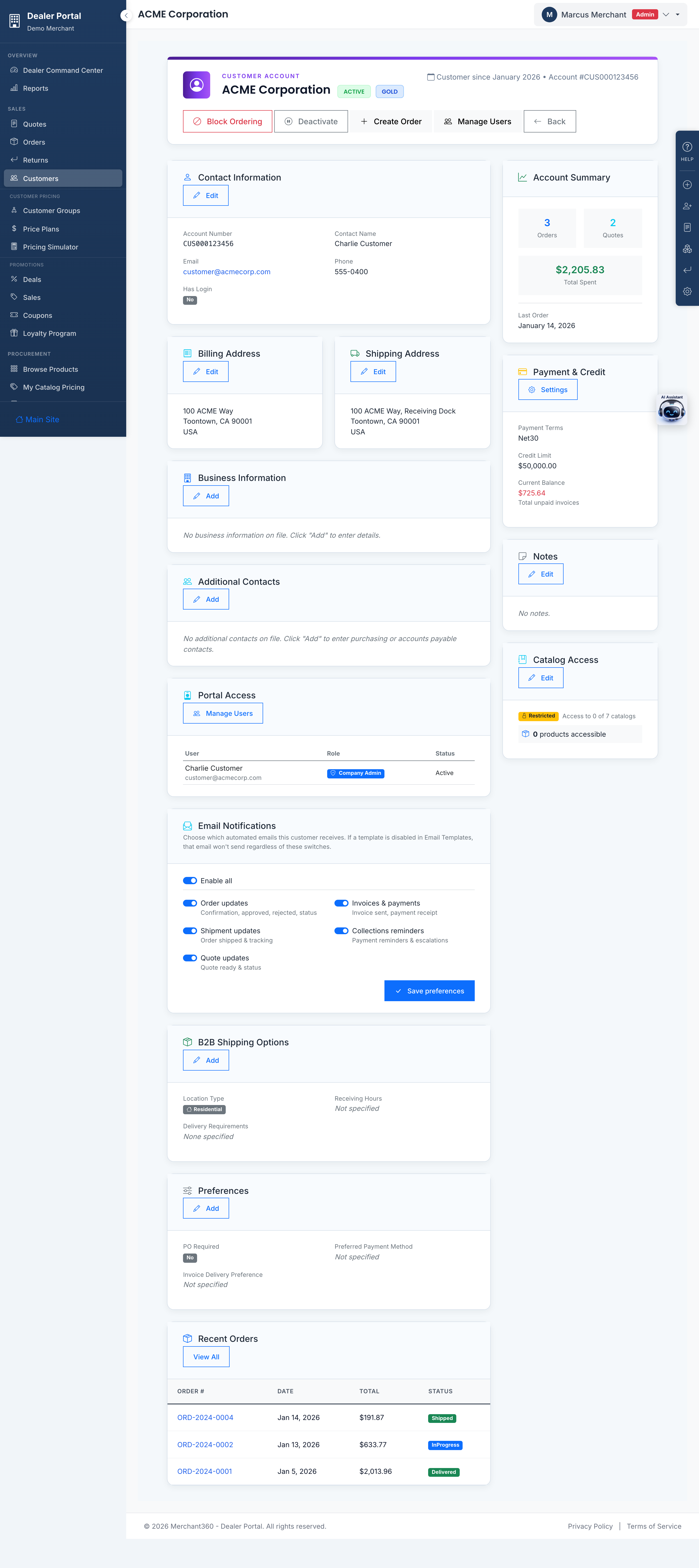699x1568 pixels.
Task: Click the Customer Groups hierarchy icon
Action: (x=14, y=210)
